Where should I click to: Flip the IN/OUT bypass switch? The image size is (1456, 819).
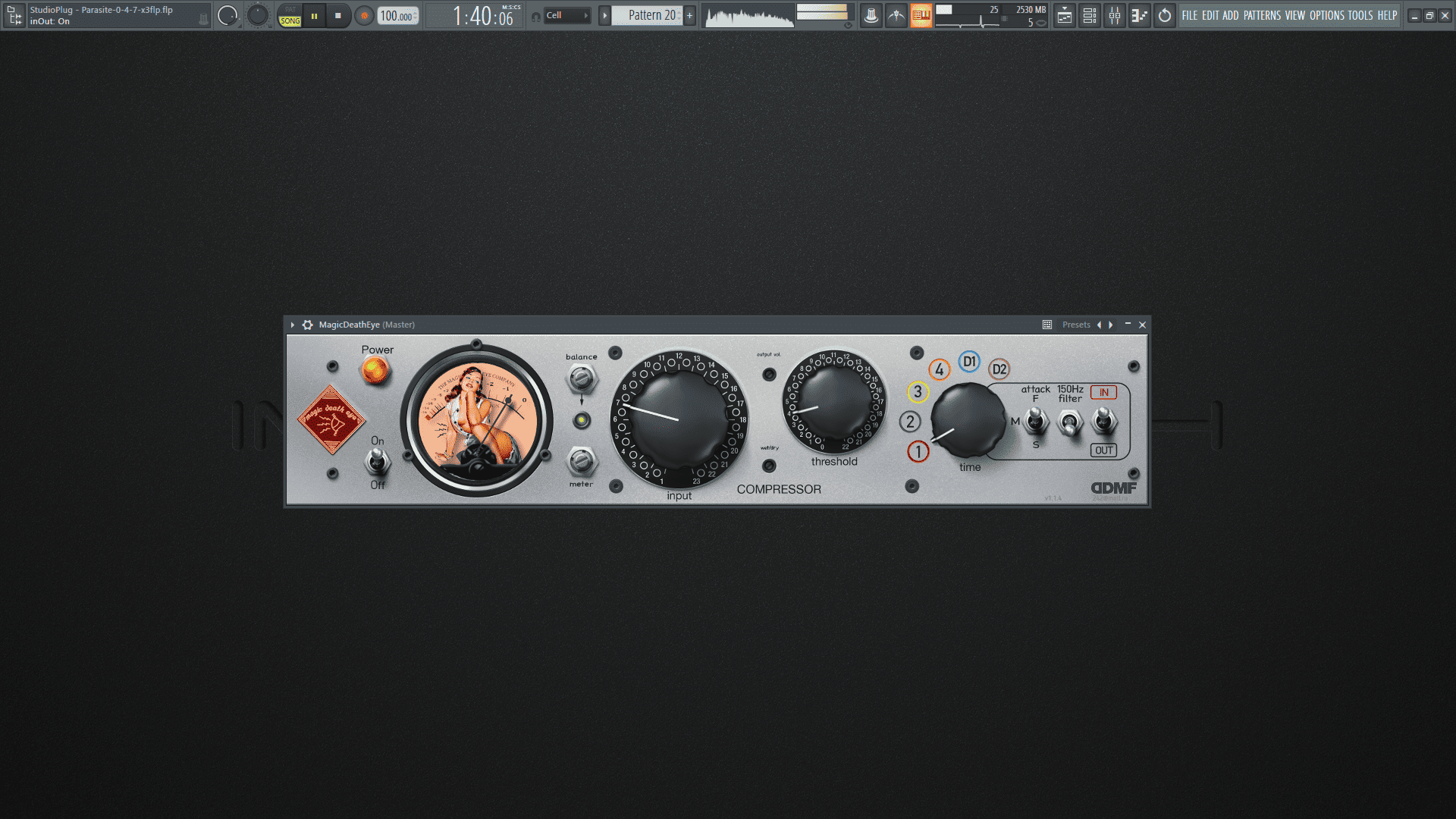coord(1104,420)
